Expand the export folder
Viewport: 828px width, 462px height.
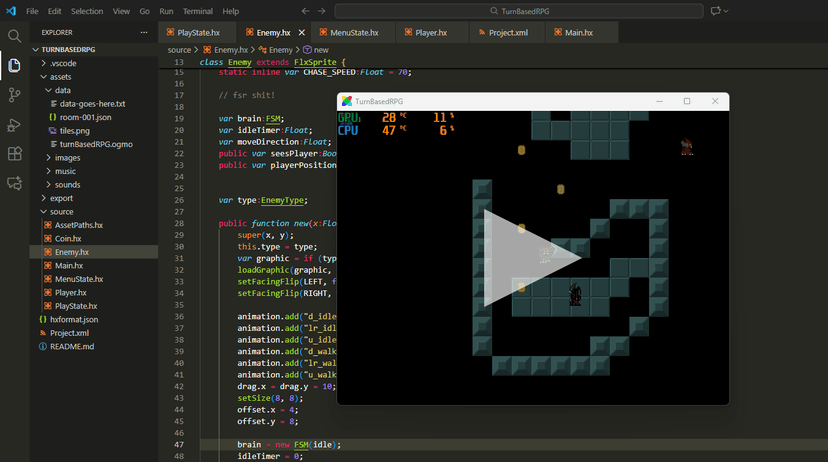[61, 198]
